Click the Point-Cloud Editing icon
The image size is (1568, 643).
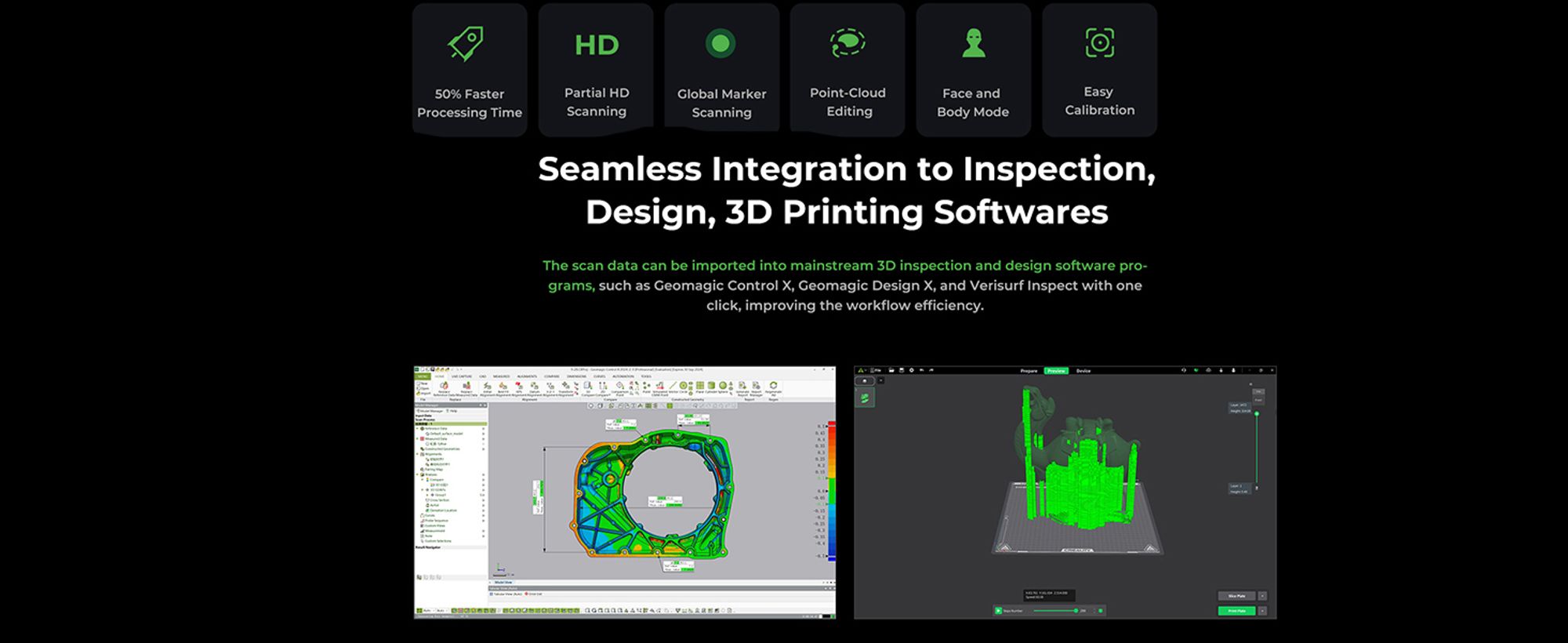(x=848, y=42)
